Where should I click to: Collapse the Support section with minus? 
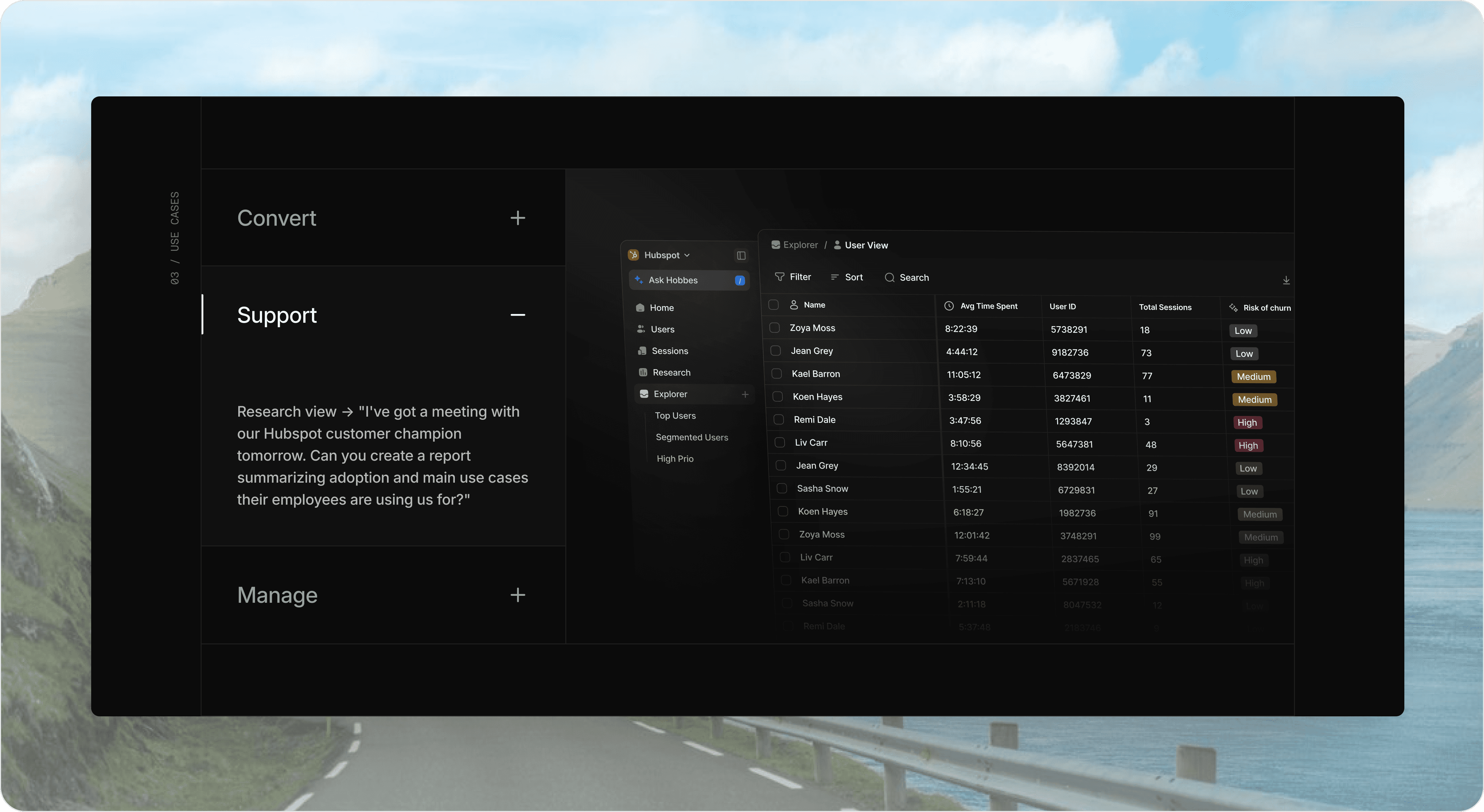517,314
